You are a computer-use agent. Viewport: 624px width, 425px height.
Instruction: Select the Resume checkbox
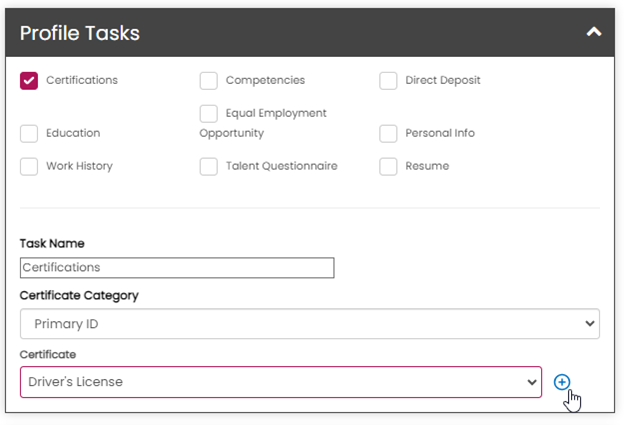click(388, 166)
